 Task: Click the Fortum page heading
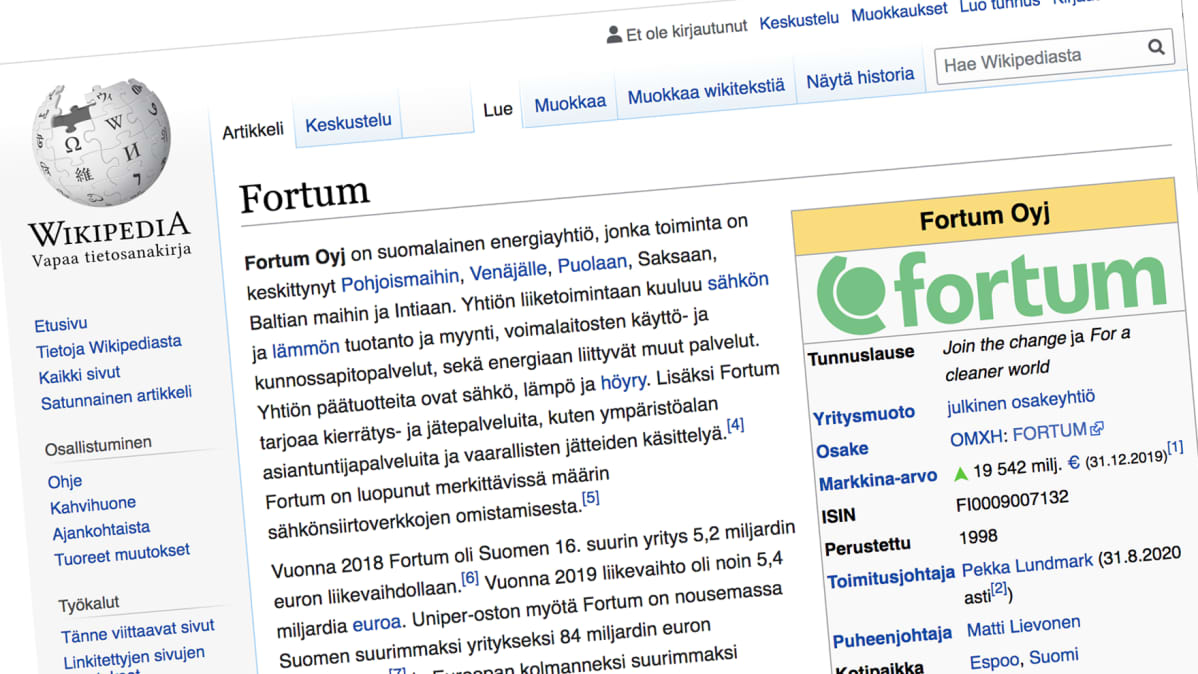[x=304, y=195]
